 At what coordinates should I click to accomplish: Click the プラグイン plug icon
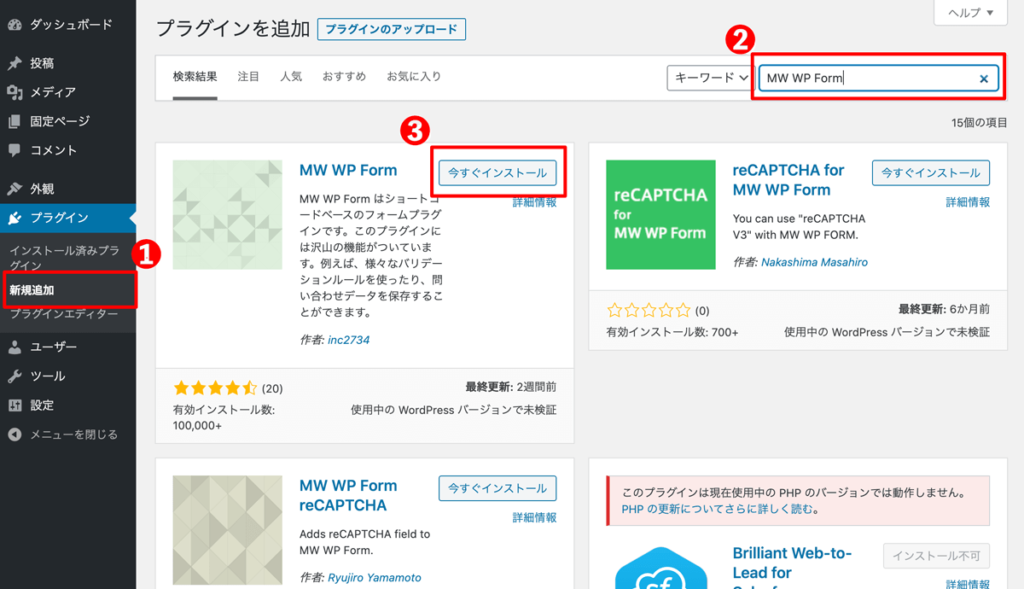tap(14, 218)
